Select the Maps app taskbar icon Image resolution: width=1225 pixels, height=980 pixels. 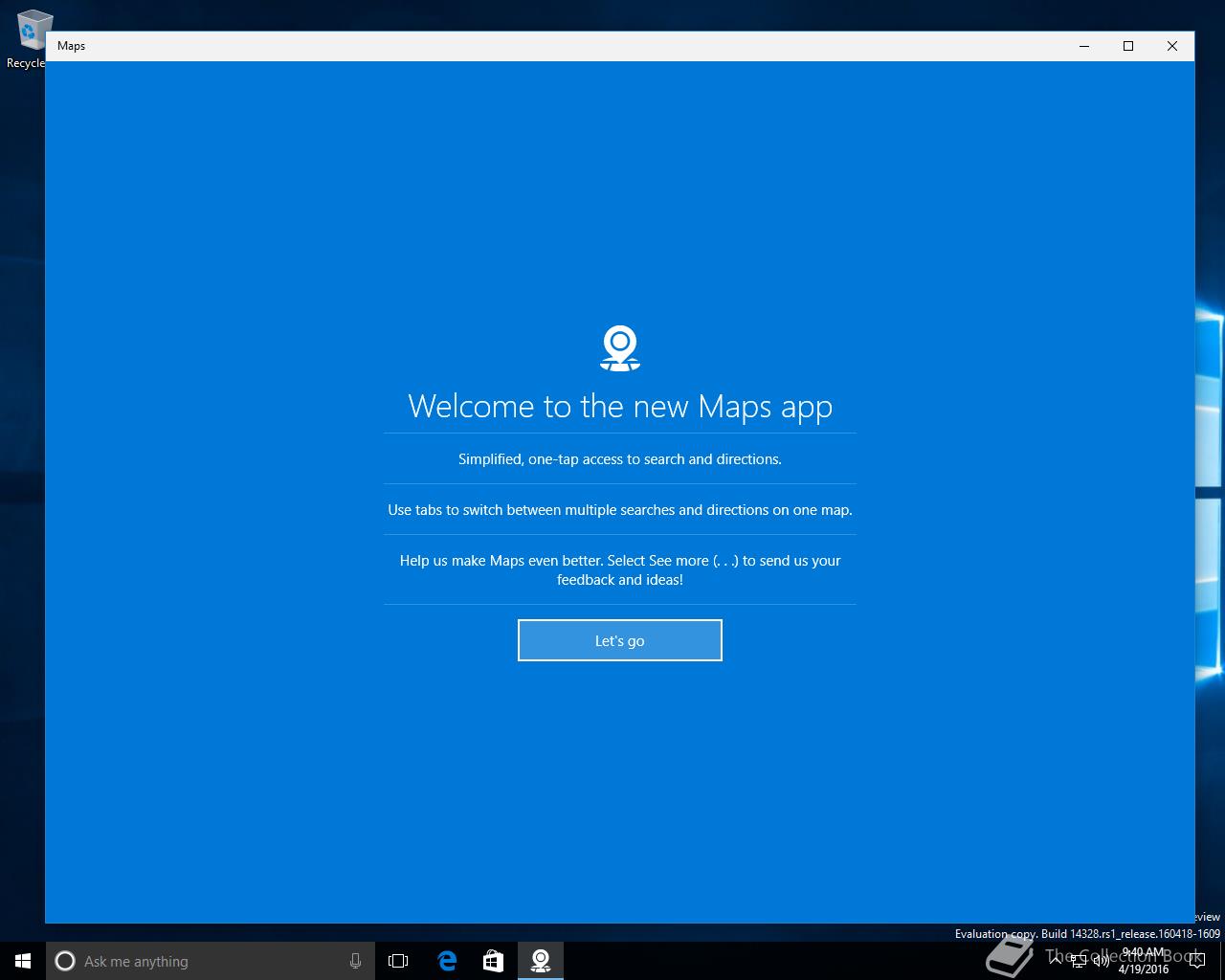point(541,961)
